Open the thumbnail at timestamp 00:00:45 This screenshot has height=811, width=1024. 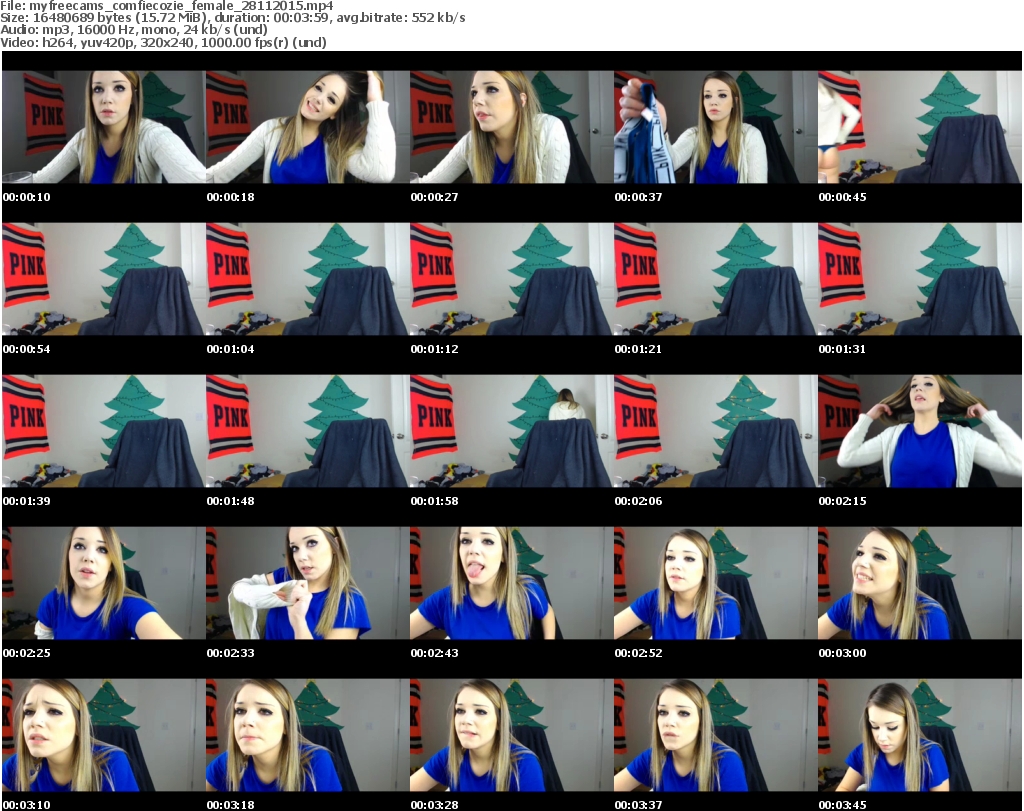tap(920, 127)
